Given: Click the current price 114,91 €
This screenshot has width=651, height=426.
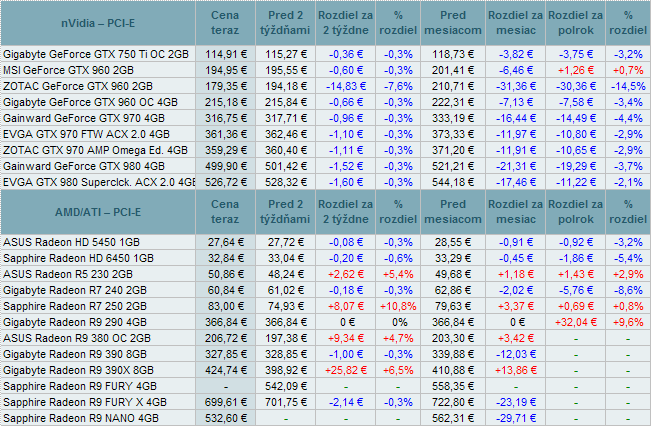Looking at the screenshot, I should click(225, 54).
